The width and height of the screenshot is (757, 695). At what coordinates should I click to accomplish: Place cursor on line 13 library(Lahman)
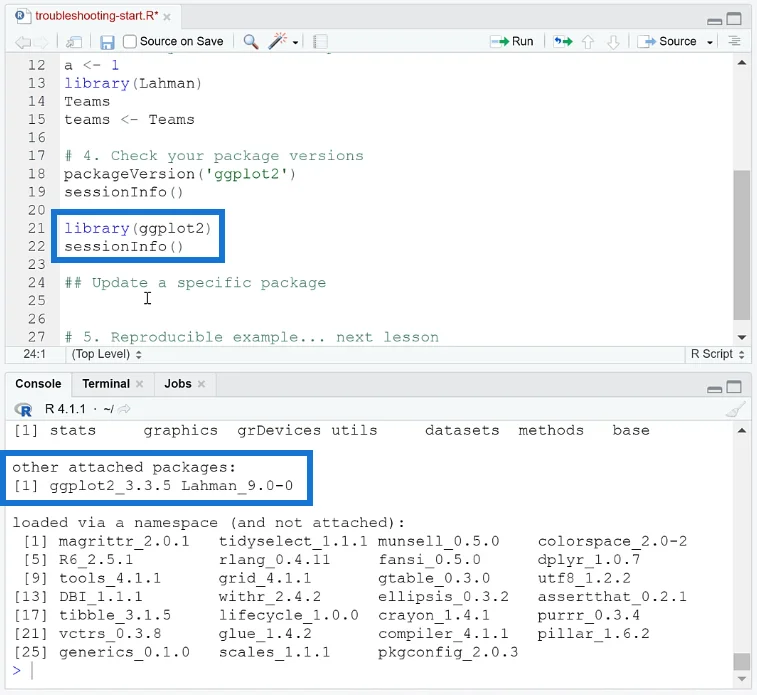[x=133, y=83]
